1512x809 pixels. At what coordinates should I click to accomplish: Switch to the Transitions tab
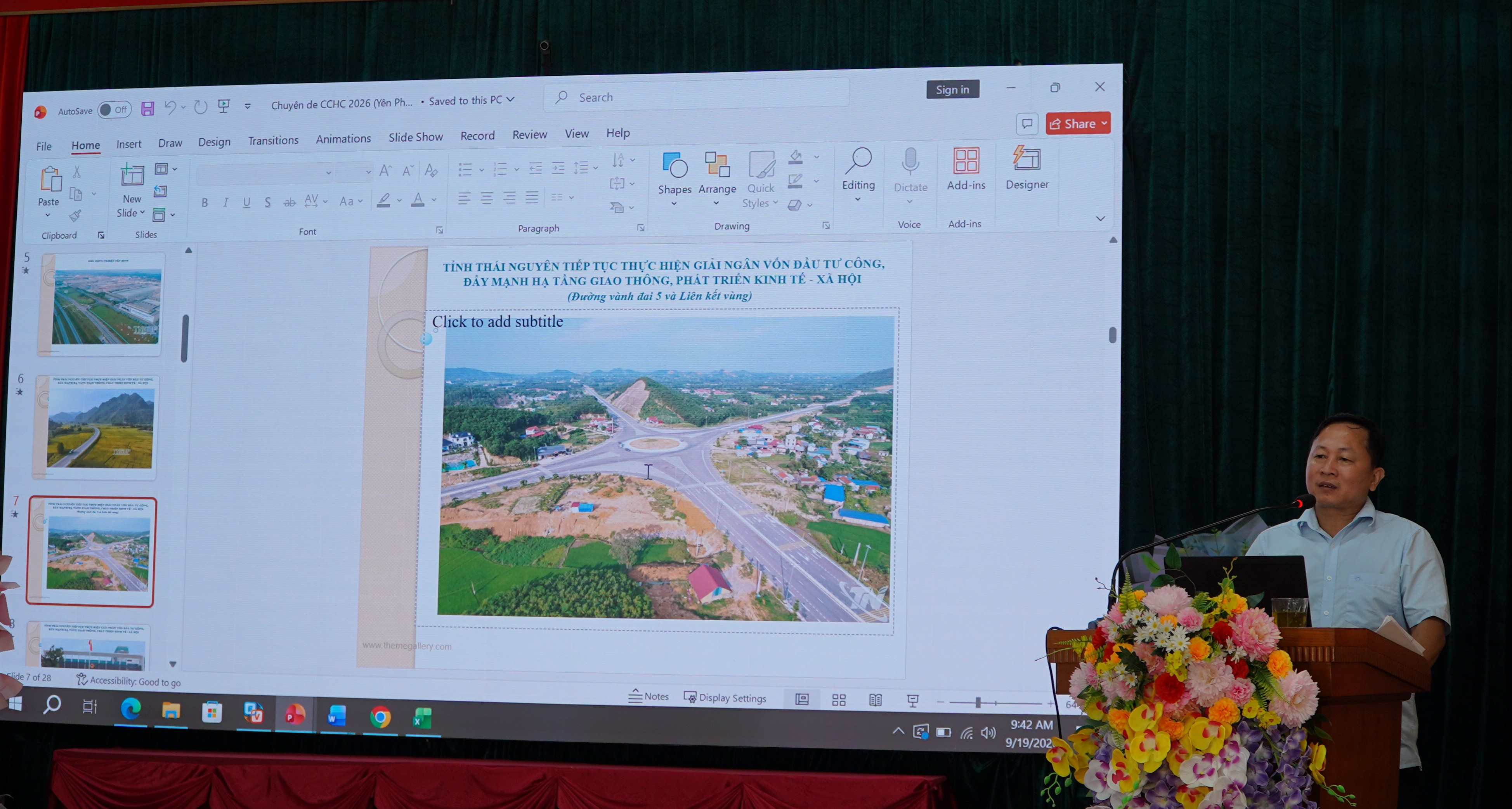[273, 140]
